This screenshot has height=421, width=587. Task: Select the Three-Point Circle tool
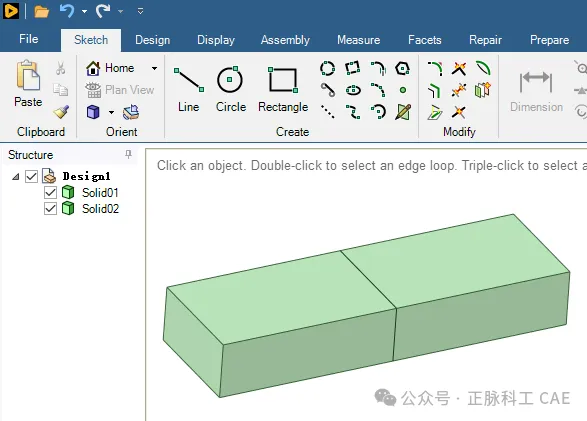tap(328, 68)
